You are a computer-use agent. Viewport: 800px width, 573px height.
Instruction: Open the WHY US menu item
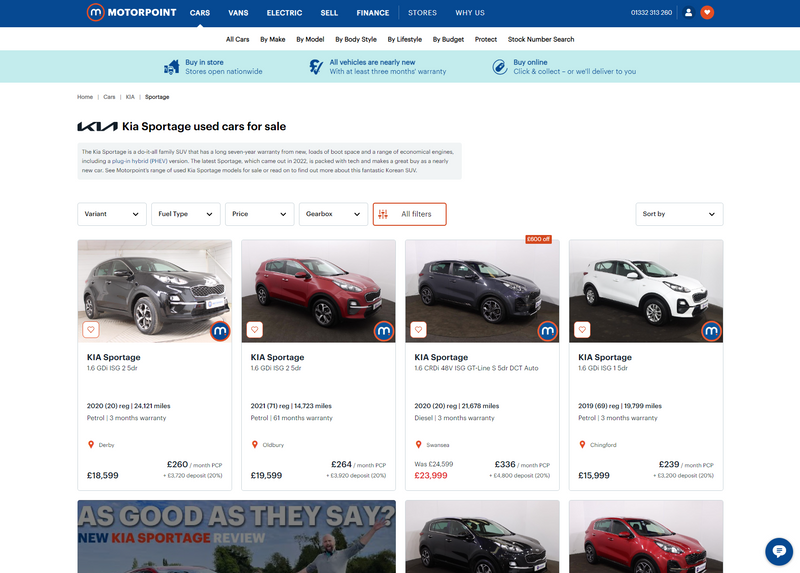coord(470,13)
